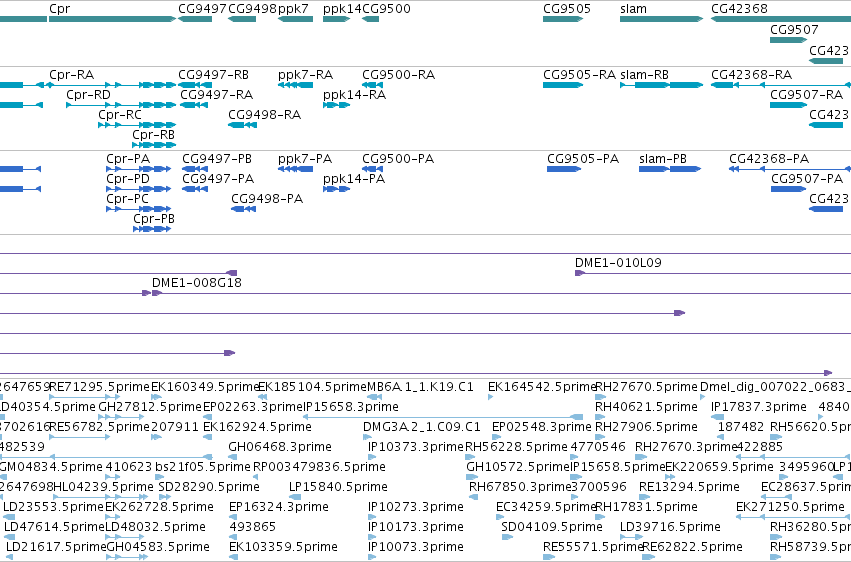Click transcript ppk7-RA

(295, 85)
